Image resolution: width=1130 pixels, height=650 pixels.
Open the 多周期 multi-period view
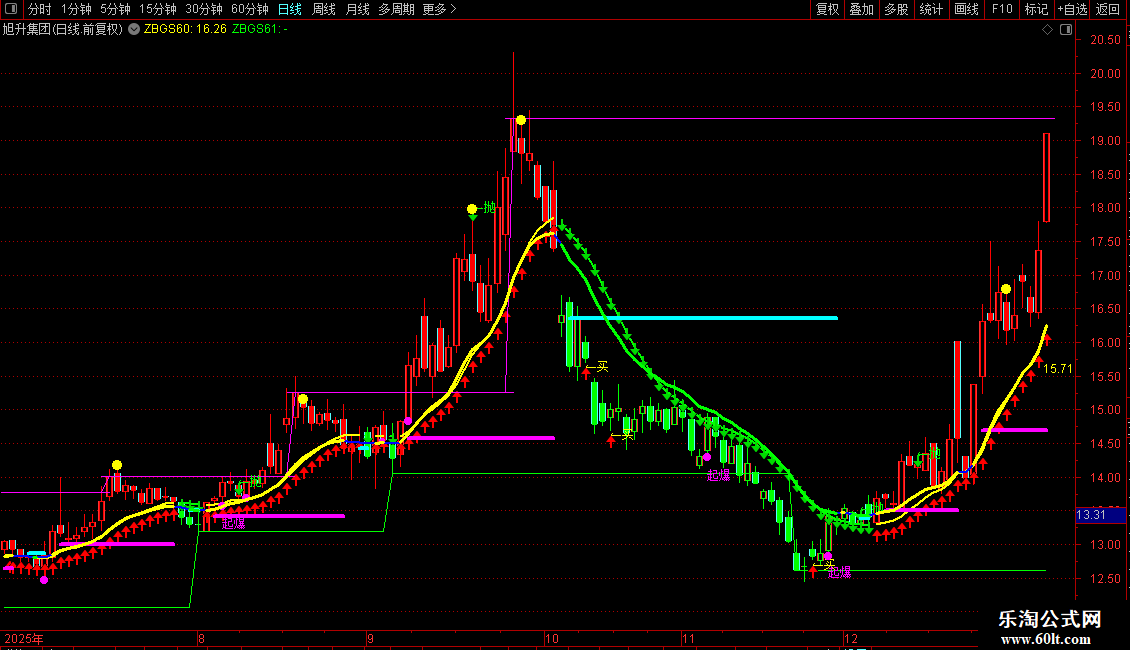point(396,9)
